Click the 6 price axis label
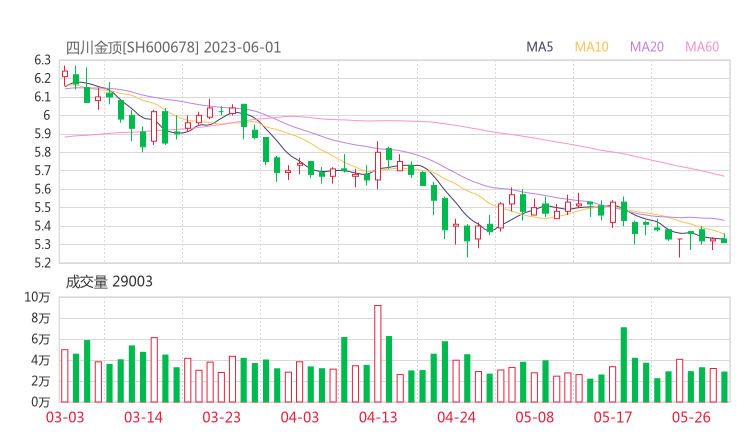This screenshot has height=440, width=740. [46, 115]
